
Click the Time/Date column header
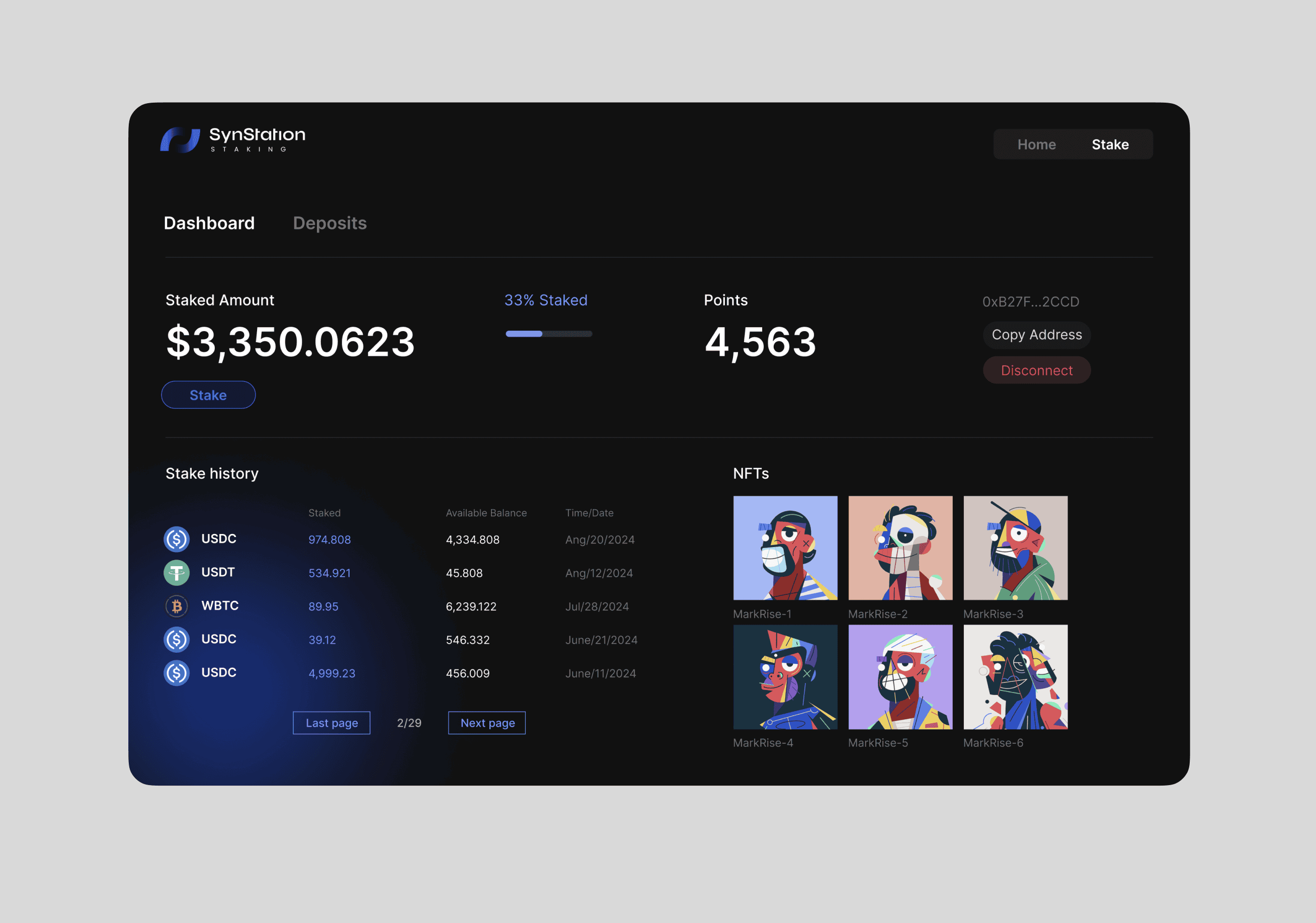click(589, 512)
